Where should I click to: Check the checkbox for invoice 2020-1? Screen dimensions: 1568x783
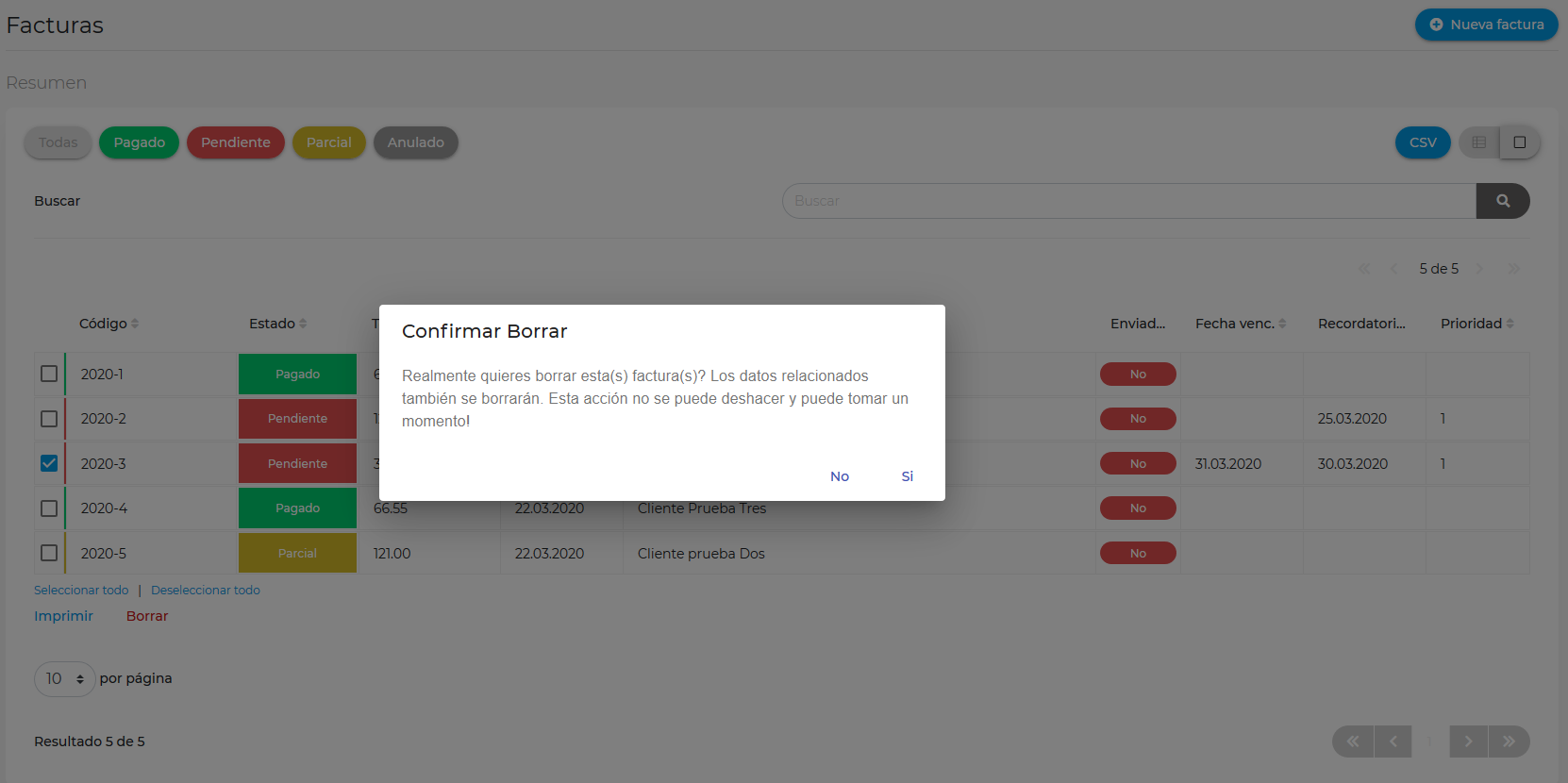click(x=49, y=374)
